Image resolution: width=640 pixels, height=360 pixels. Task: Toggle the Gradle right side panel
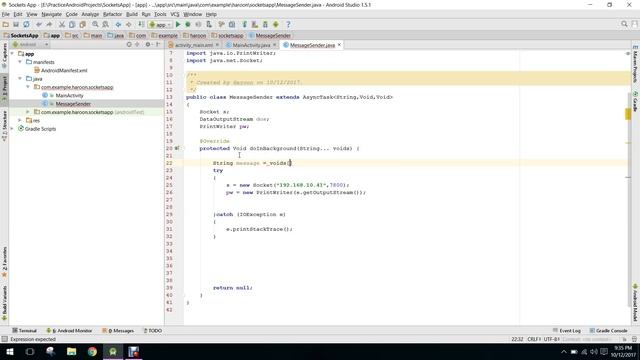(636, 101)
